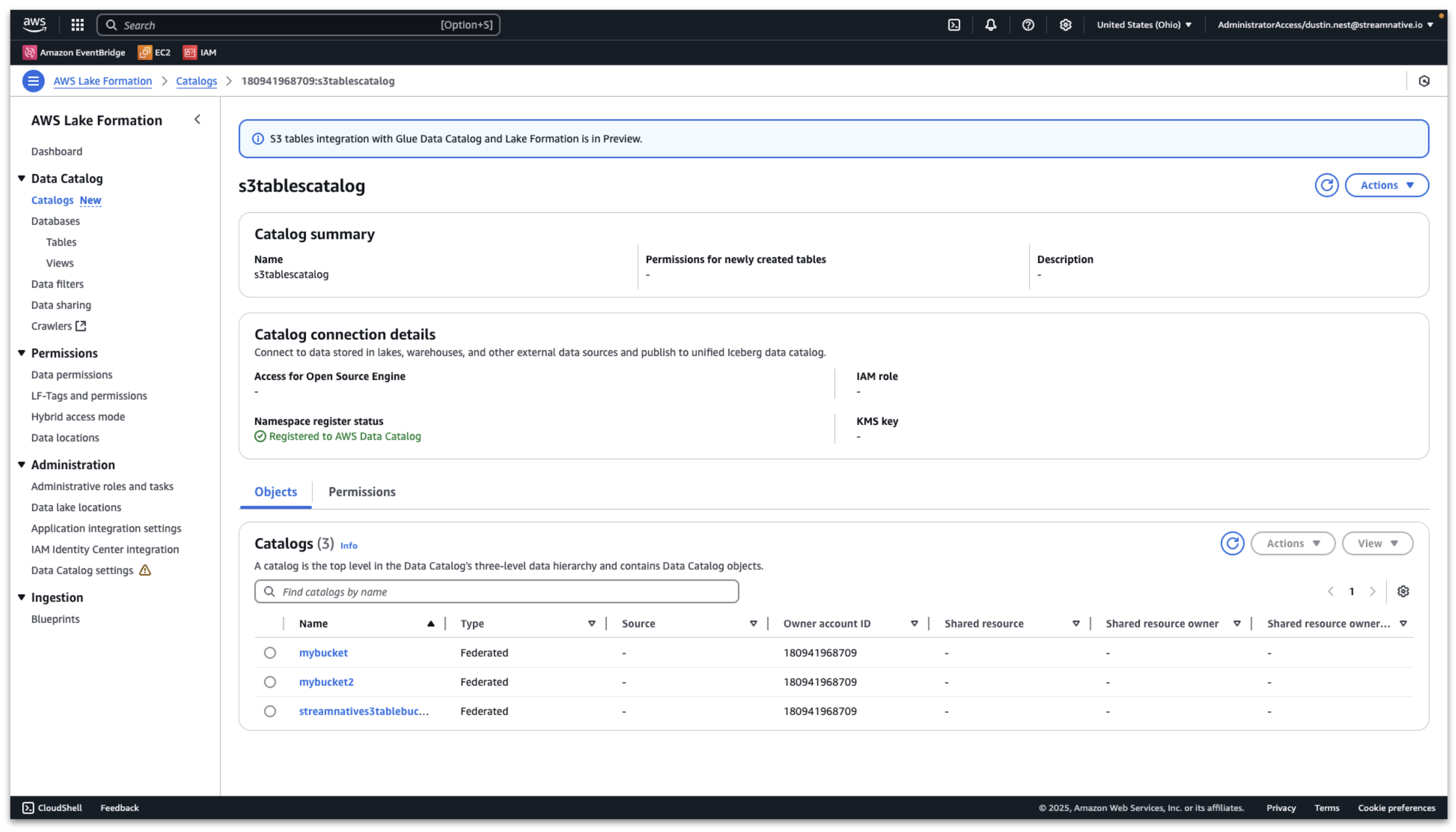Open the View dropdown in Catalogs

(1377, 543)
